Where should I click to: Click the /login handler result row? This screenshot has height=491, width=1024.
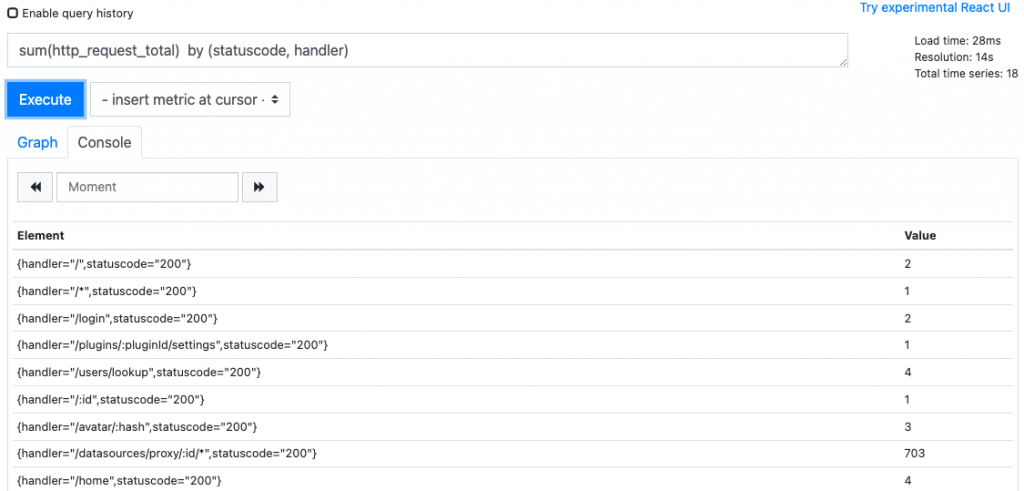(x=515, y=318)
